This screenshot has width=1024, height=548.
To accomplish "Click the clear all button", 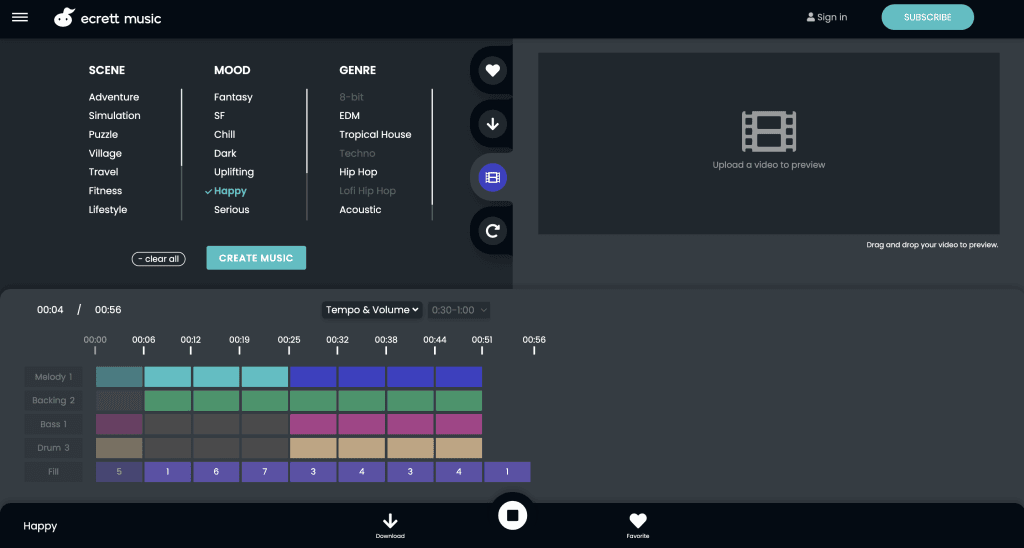I will (x=159, y=259).
